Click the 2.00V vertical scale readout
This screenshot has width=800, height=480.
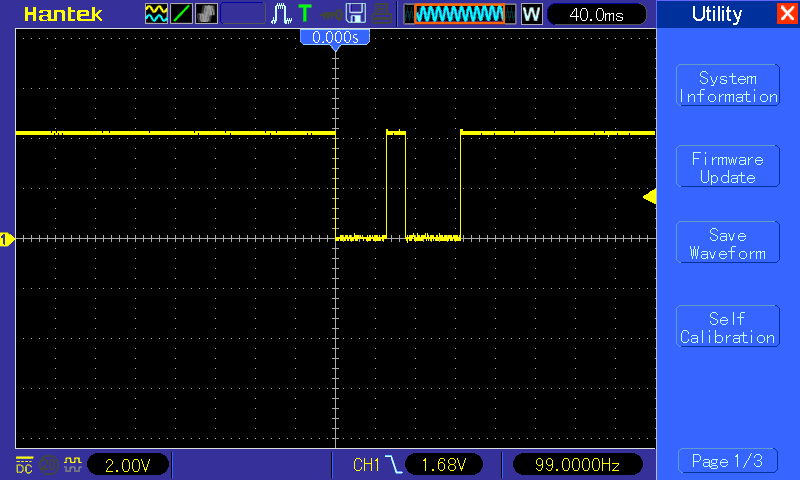pos(128,465)
